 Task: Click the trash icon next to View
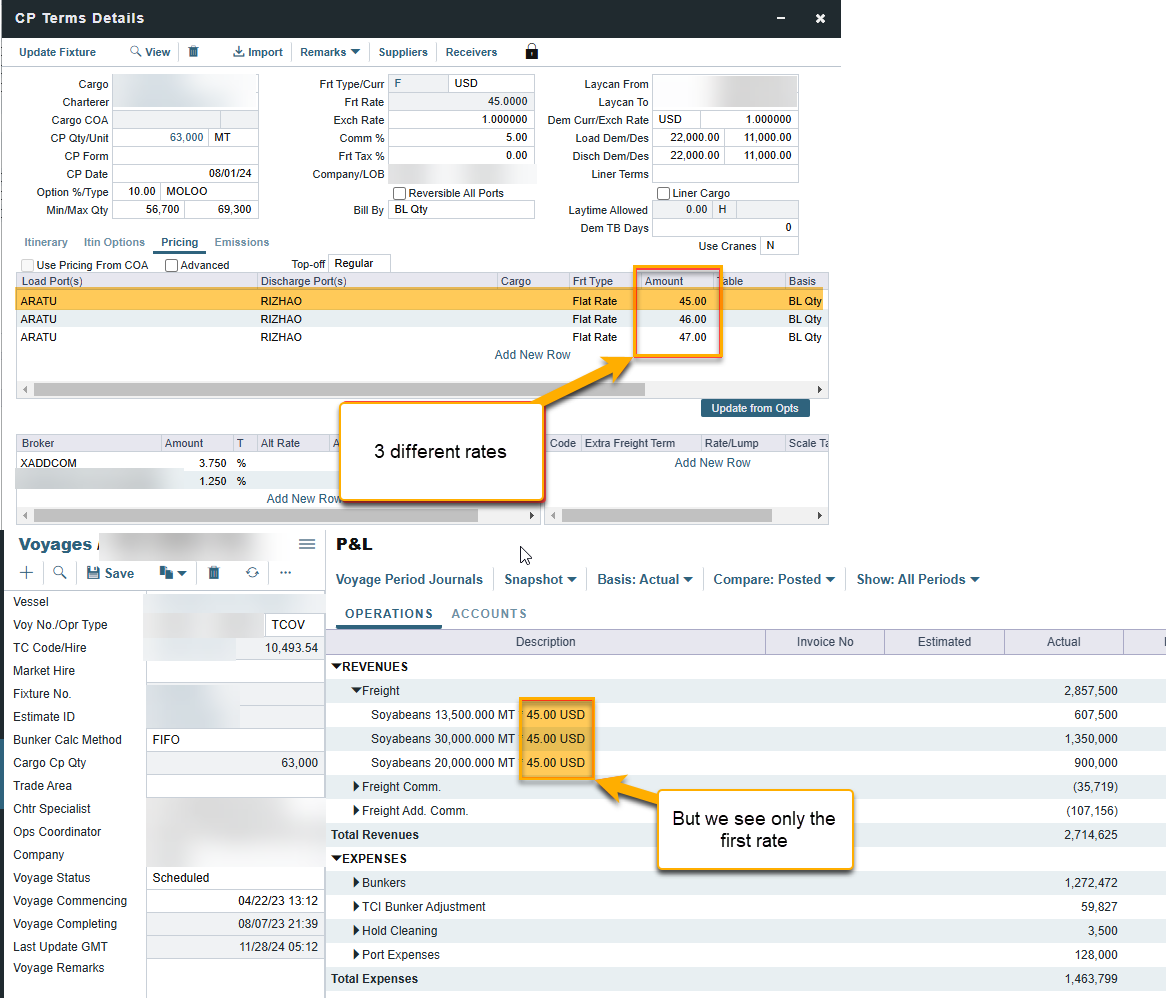(x=194, y=52)
